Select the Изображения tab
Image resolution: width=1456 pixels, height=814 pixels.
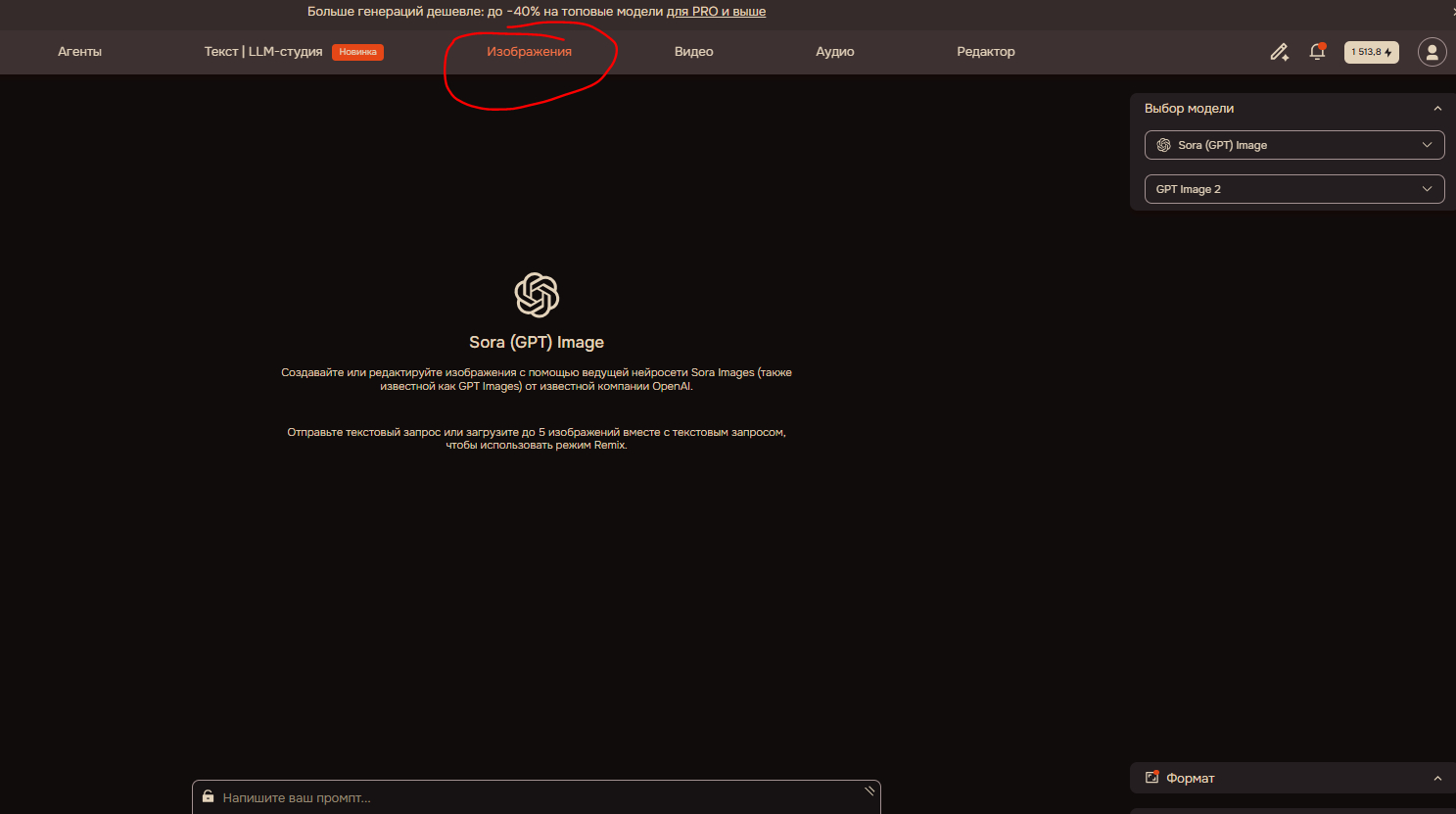point(529,52)
